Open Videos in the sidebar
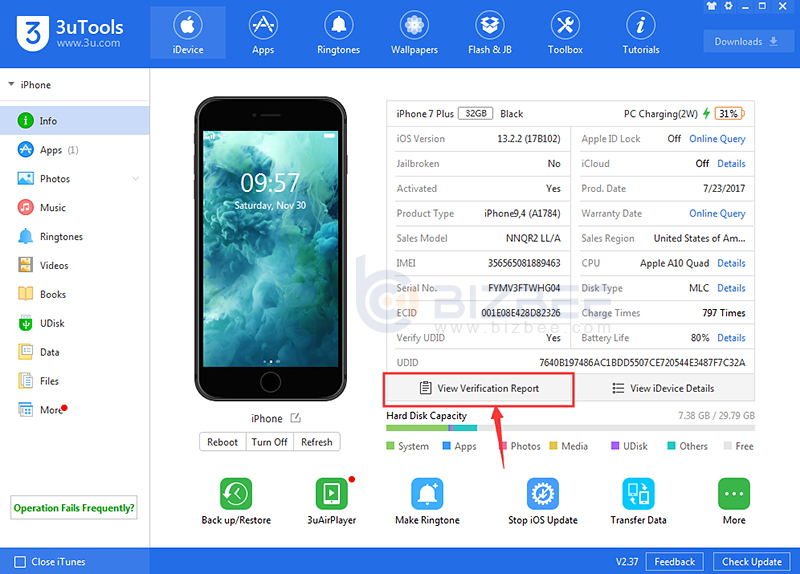Screen dimensions: 800x574 74,265
